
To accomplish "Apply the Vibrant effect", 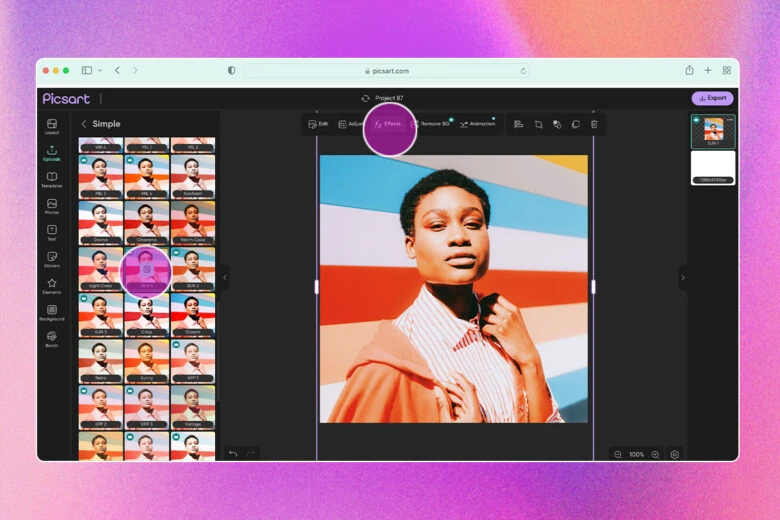I will [x=193, y=315].
